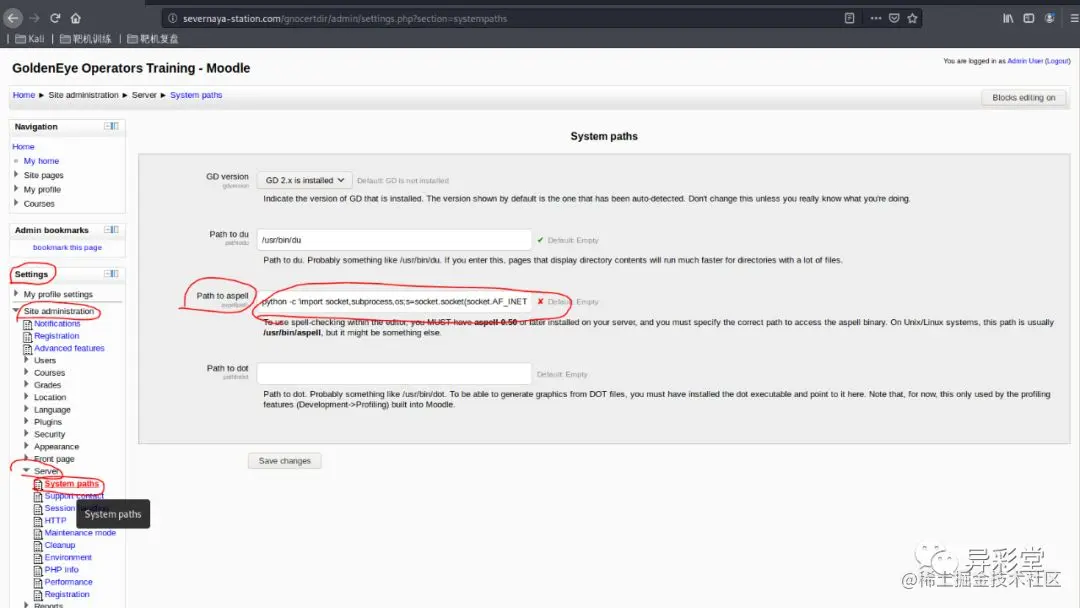Click Home in the breadcrumb
The image size is (1080, 608).
click(23, 95)
